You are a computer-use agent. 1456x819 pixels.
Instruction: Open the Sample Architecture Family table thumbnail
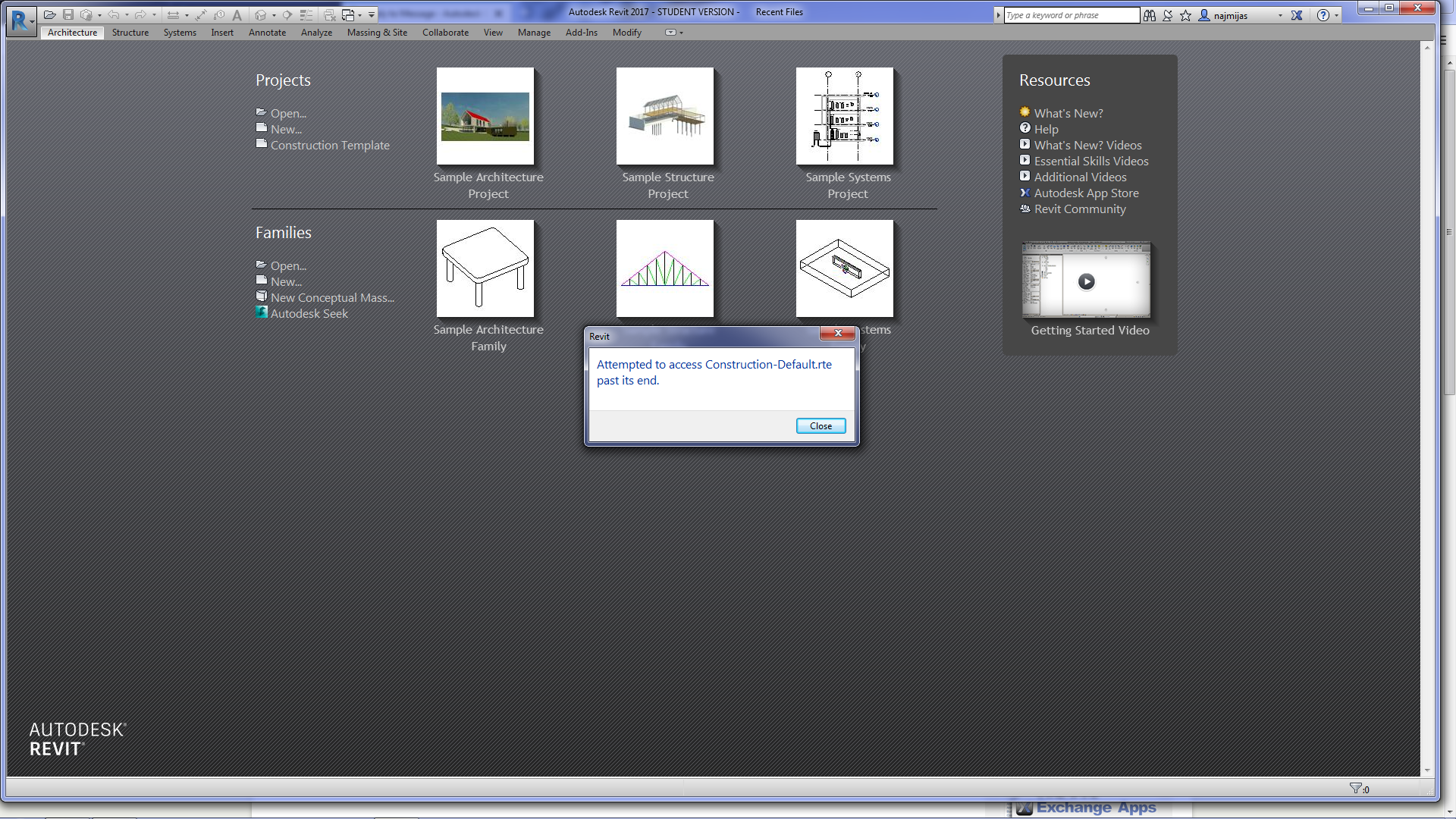pos(485,268)
